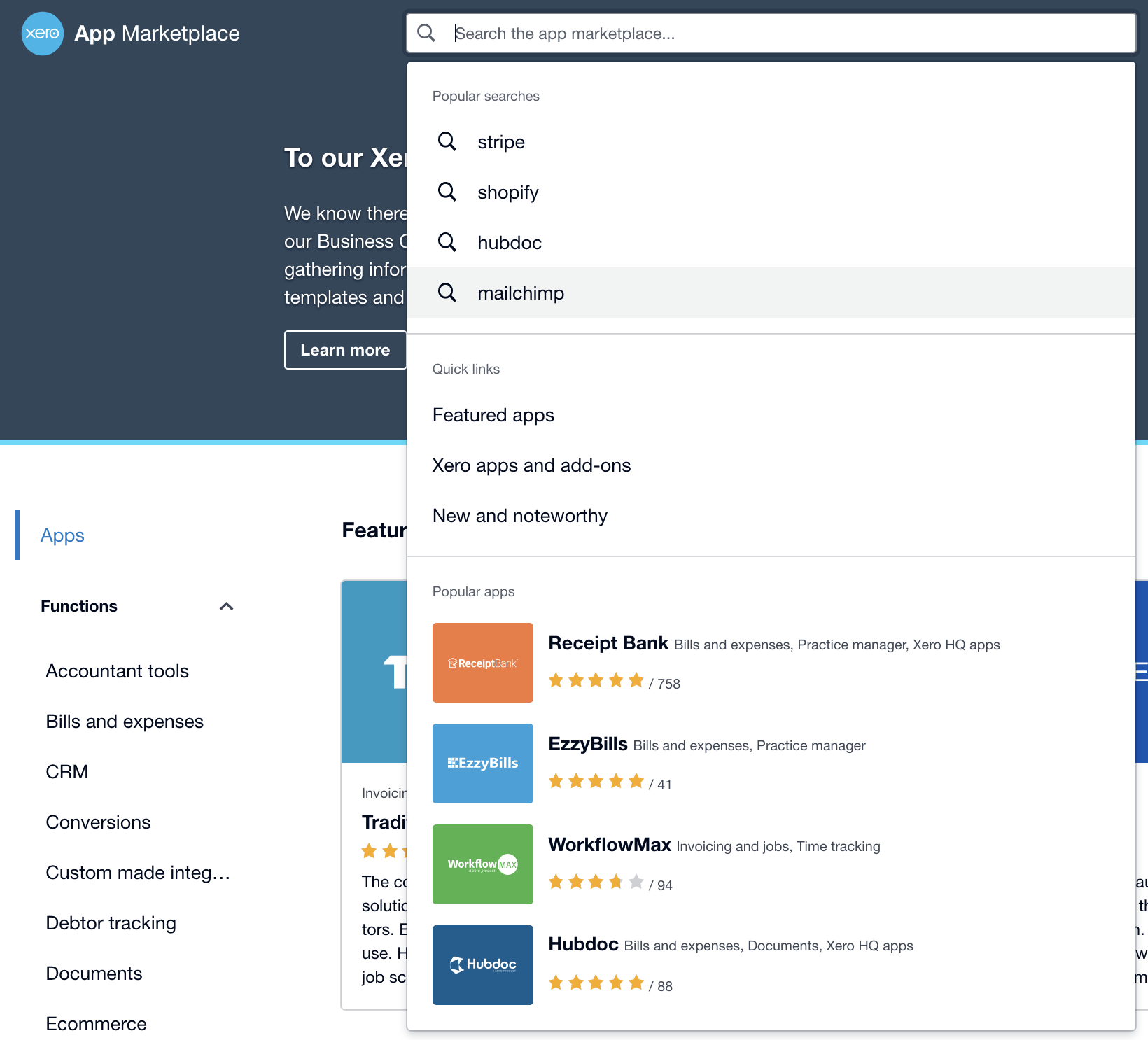Screen dimensions: 1148x1040
Task: Open the Receipt Bank app logo
Action: [483, 663]
